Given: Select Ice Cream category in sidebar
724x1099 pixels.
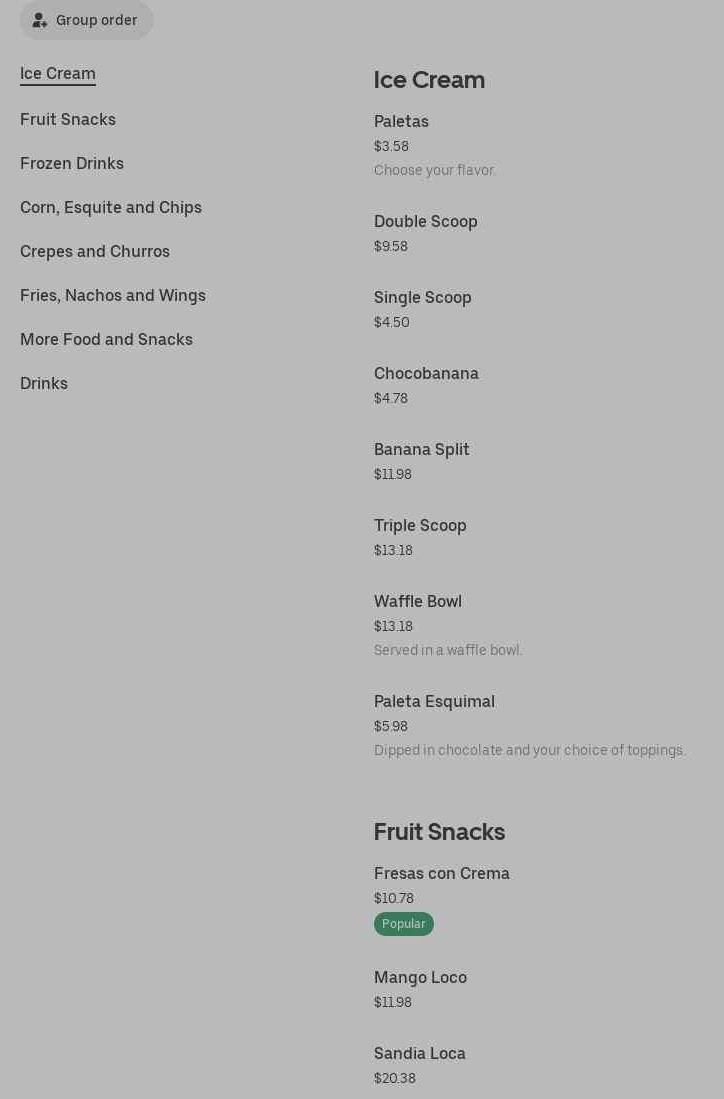Looking at the screenshot, I should (x=58, y=73).
